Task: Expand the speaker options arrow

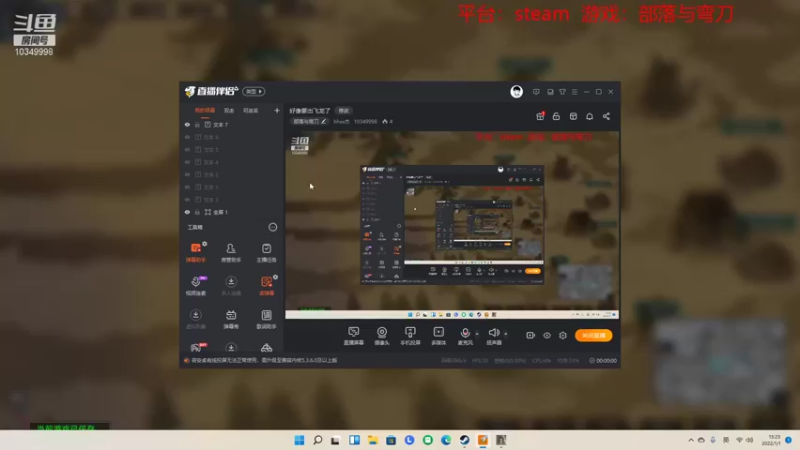Action: tap(506, 334)
